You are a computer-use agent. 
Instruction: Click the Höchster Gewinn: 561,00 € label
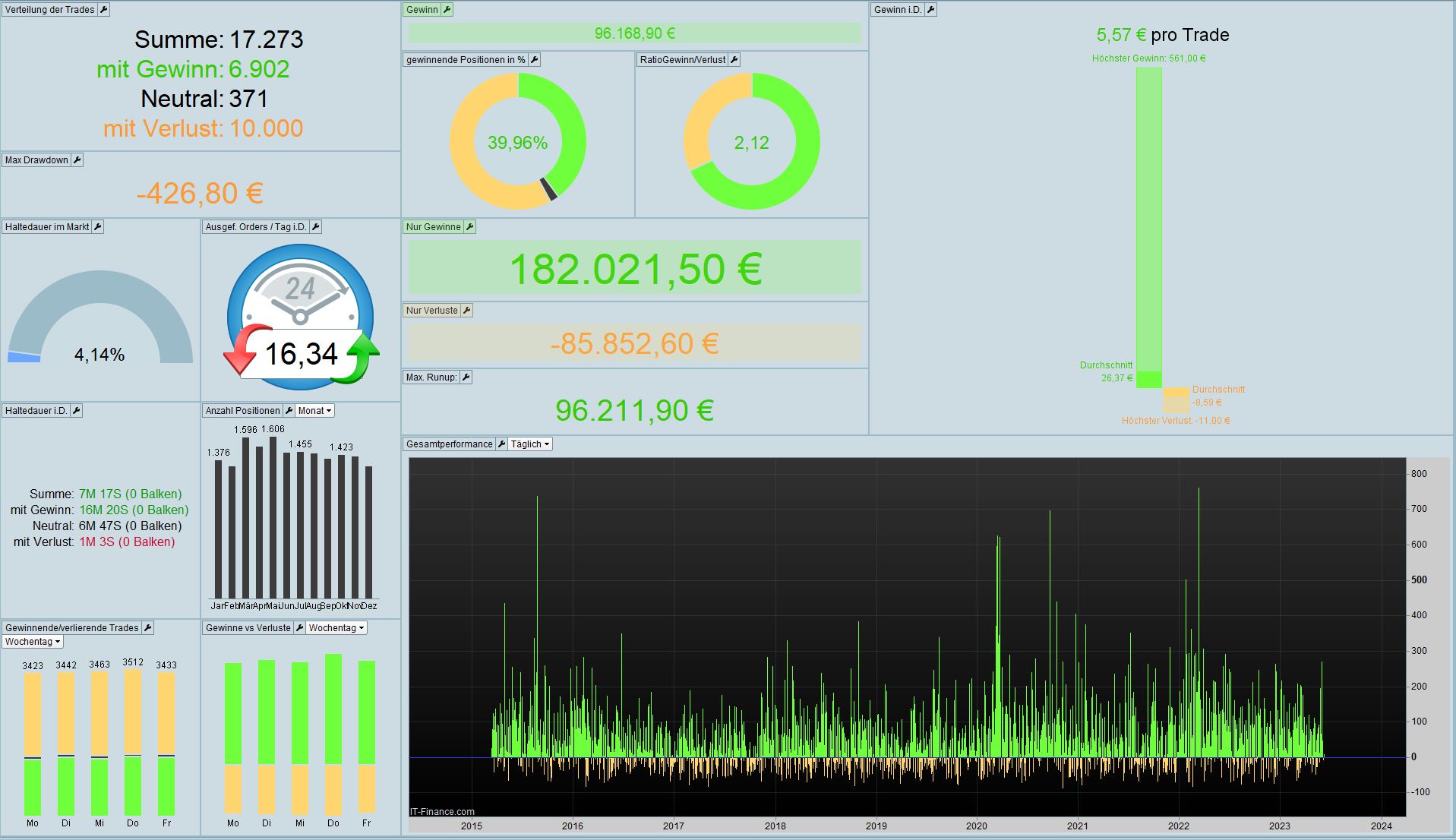[1149, 58]
